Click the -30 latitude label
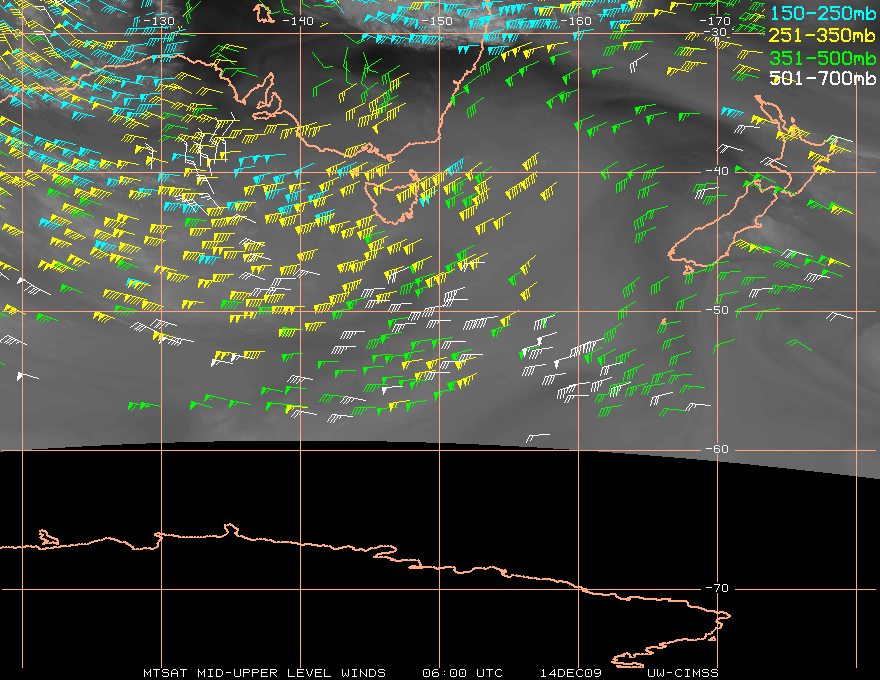The height and width of the screenshot is (680, 880). point(716,33)
